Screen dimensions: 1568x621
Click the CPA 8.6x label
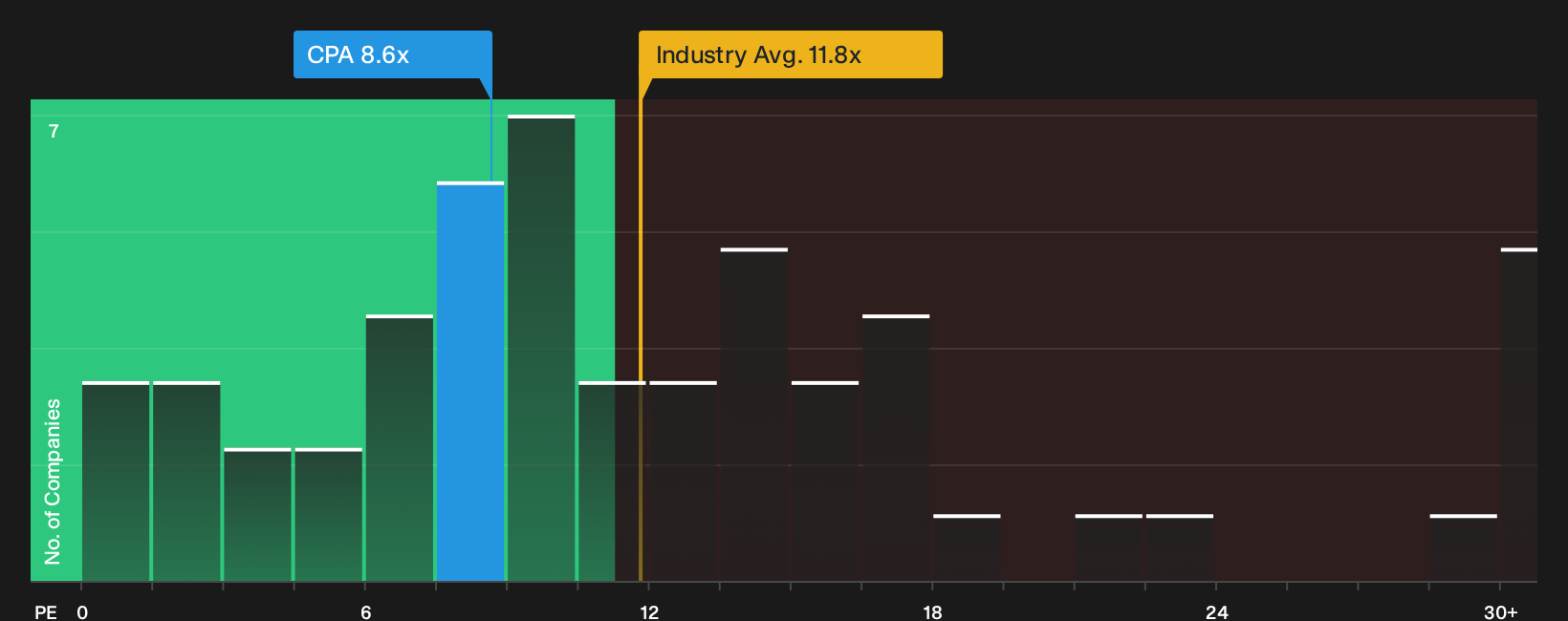392,54
